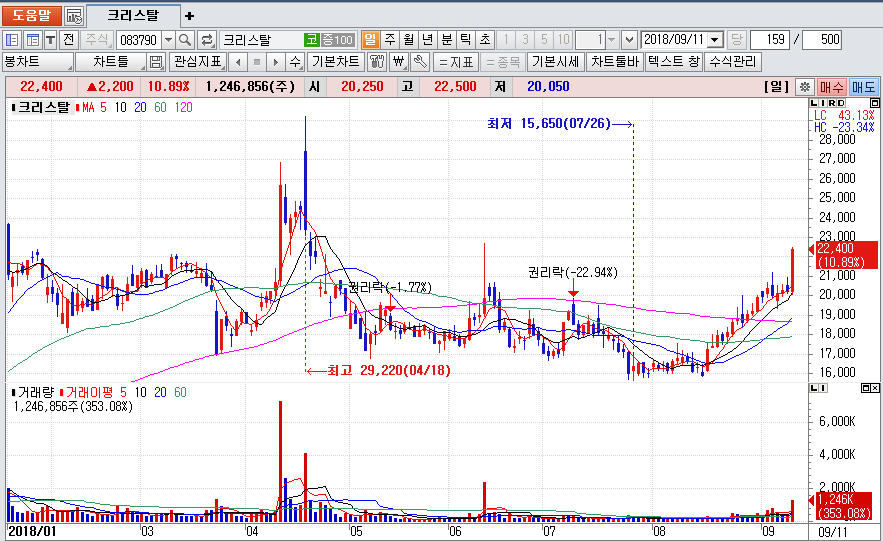Switch chart to monthly 월 period
The image size is (883, 541).
click(x=408, y=40)
